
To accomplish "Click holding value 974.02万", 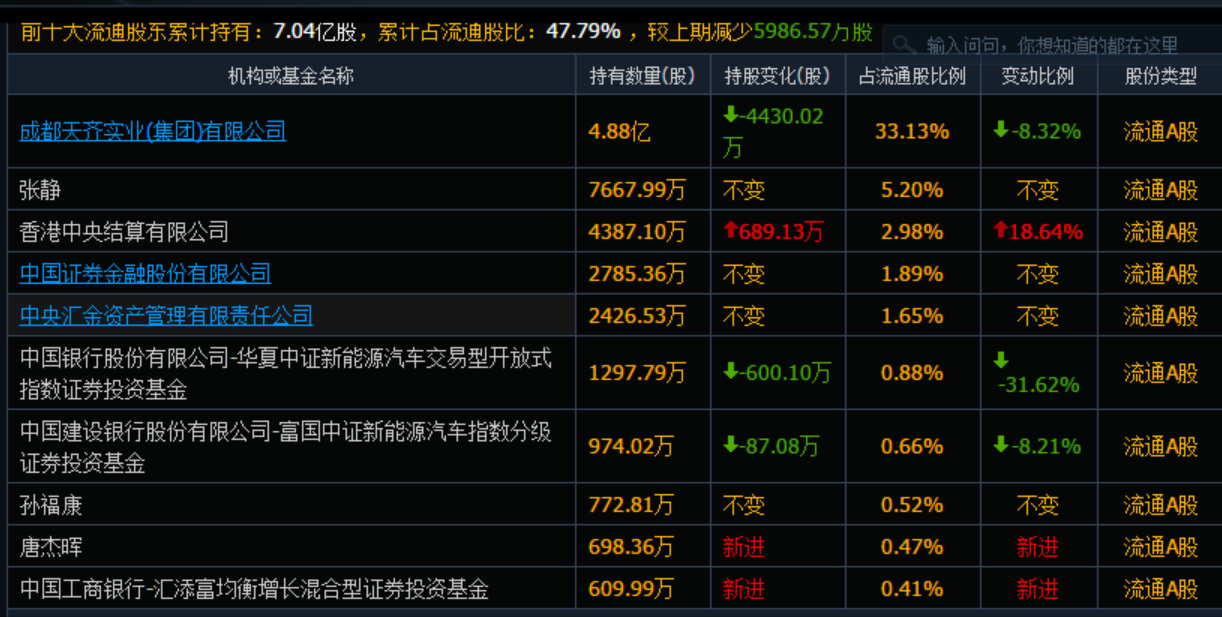I will (x=631, y=446).
